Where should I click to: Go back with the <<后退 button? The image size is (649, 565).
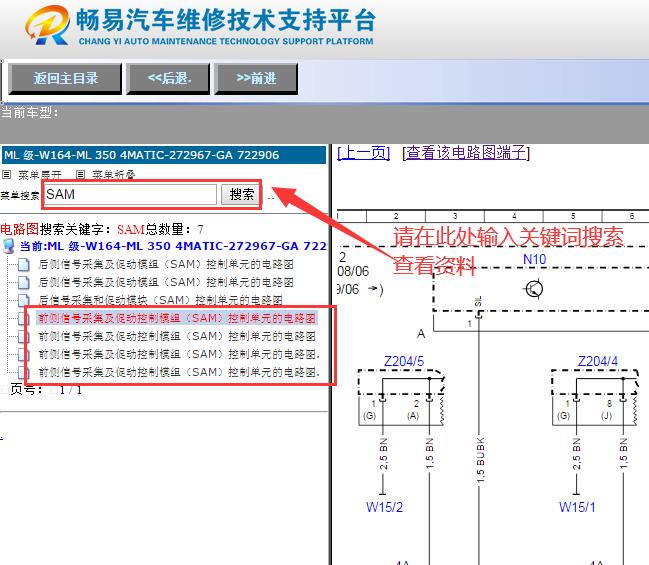coord(168,79)
